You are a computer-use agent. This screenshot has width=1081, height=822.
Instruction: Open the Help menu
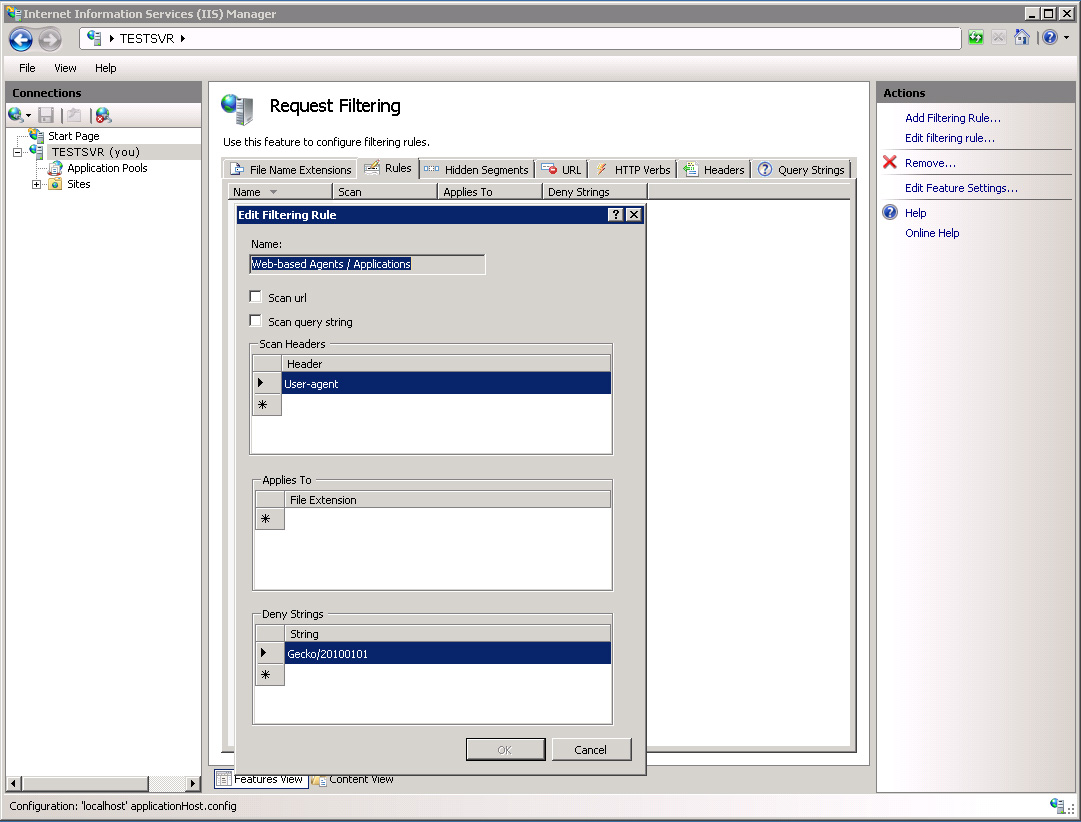click(x=105, y=68)
